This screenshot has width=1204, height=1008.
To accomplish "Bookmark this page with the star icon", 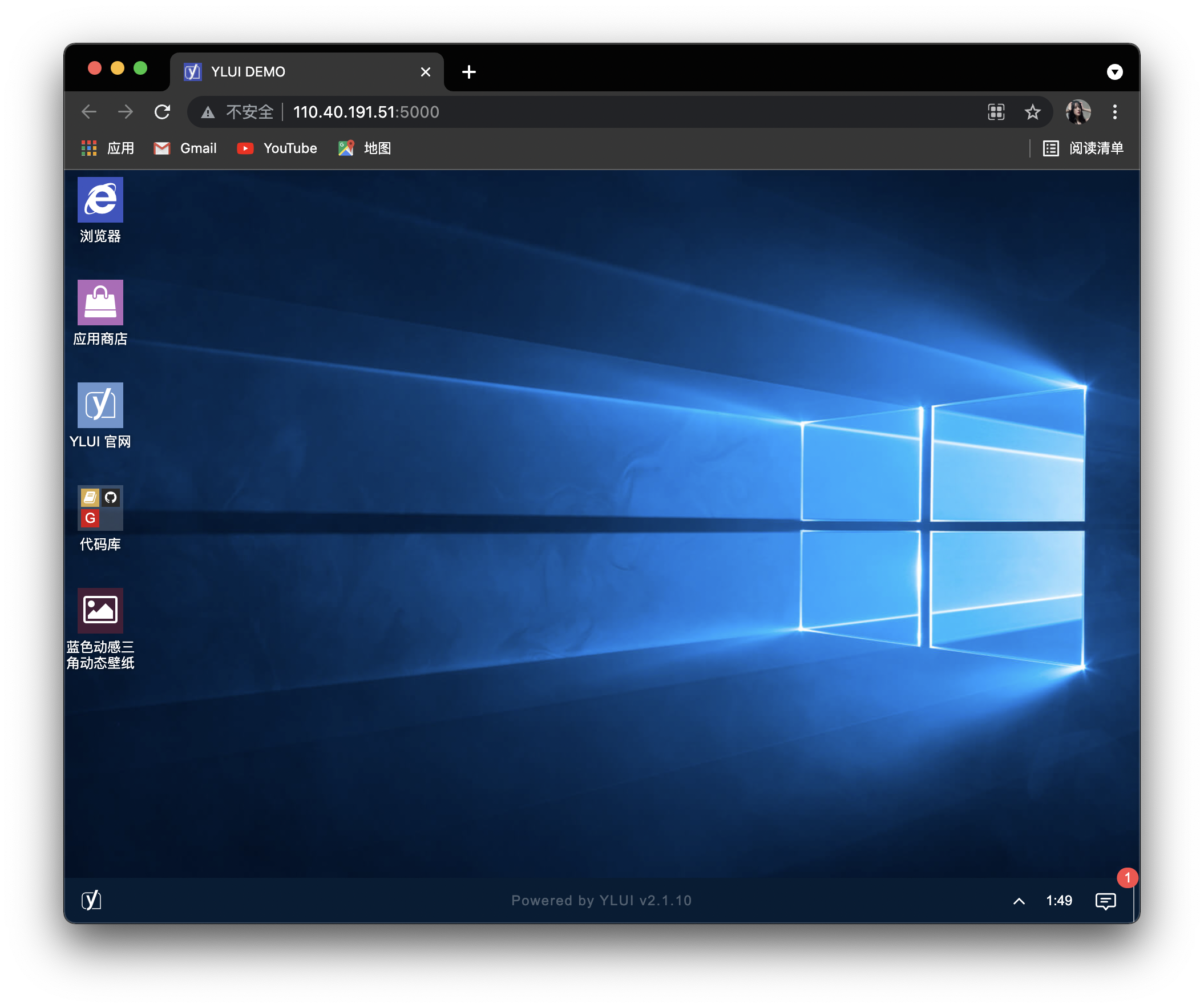I will tap(1032, 112).
